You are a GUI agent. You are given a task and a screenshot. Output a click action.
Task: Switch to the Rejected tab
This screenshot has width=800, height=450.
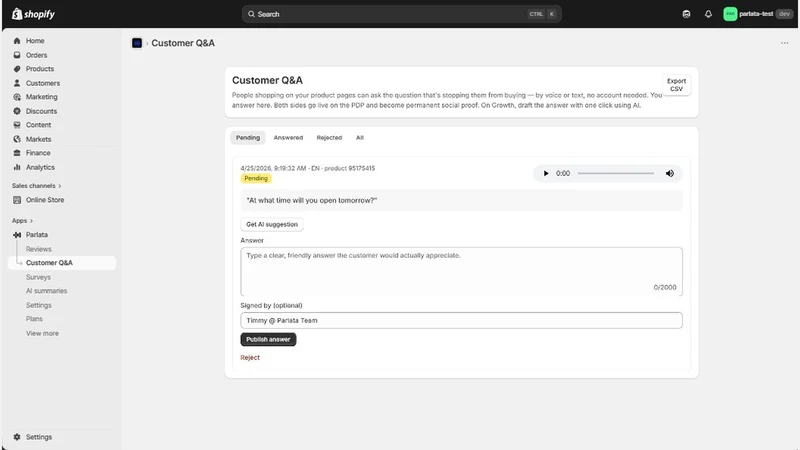tap(329, 138)
